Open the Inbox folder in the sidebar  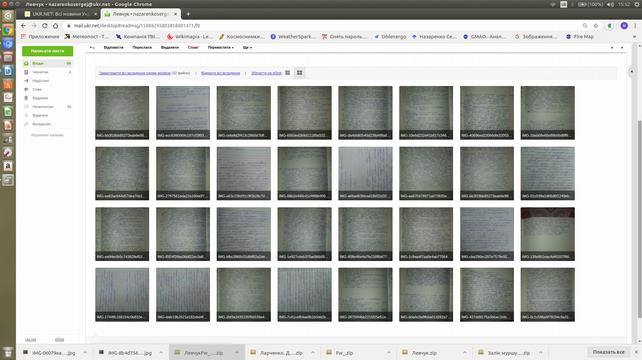(47, 63)
